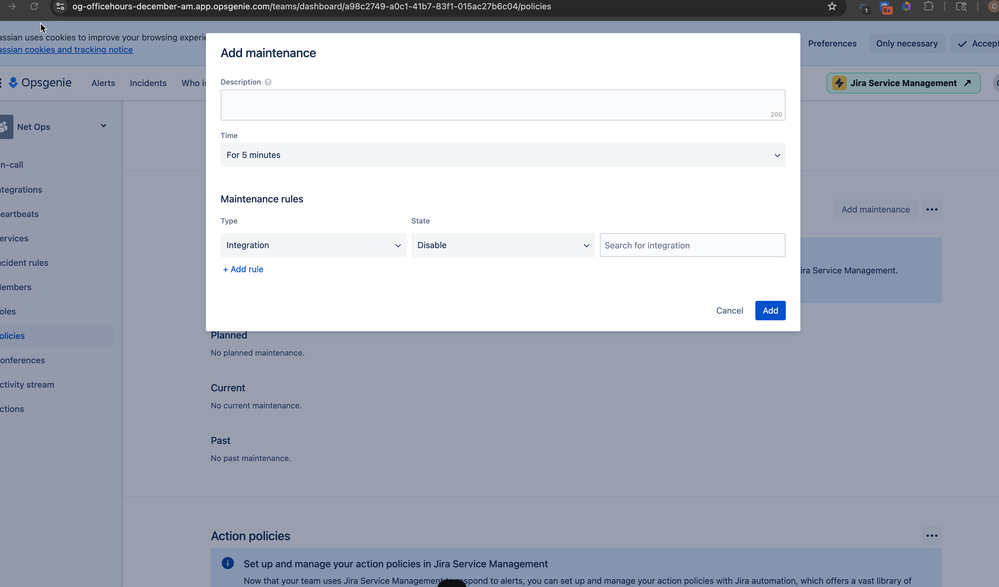Screen dimensions: 999x587
Task: Open the browser extensions puzzle icon
Action: 928,6
